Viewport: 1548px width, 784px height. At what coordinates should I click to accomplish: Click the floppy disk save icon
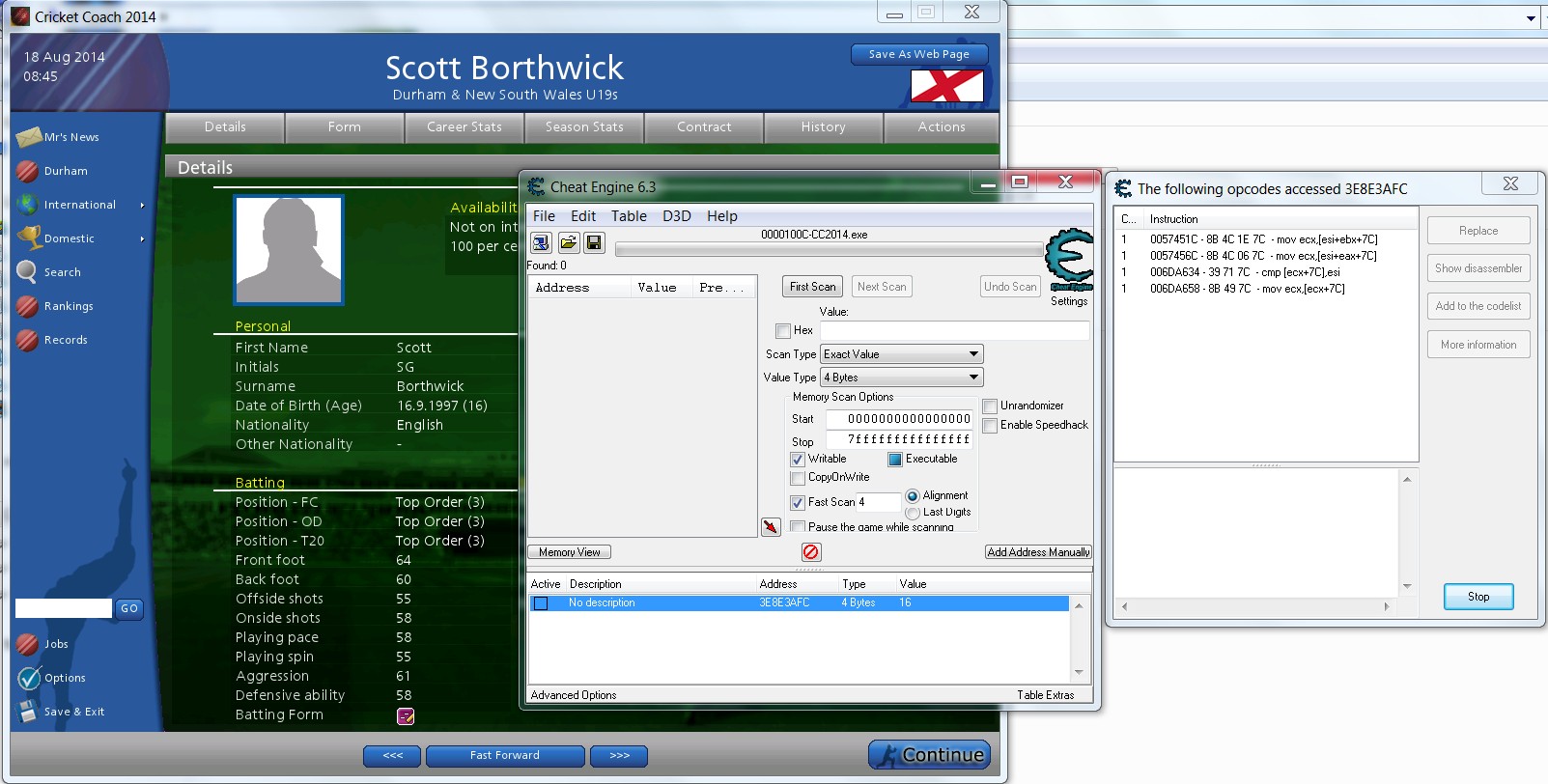pyautogui.click(x=594, y=242)
